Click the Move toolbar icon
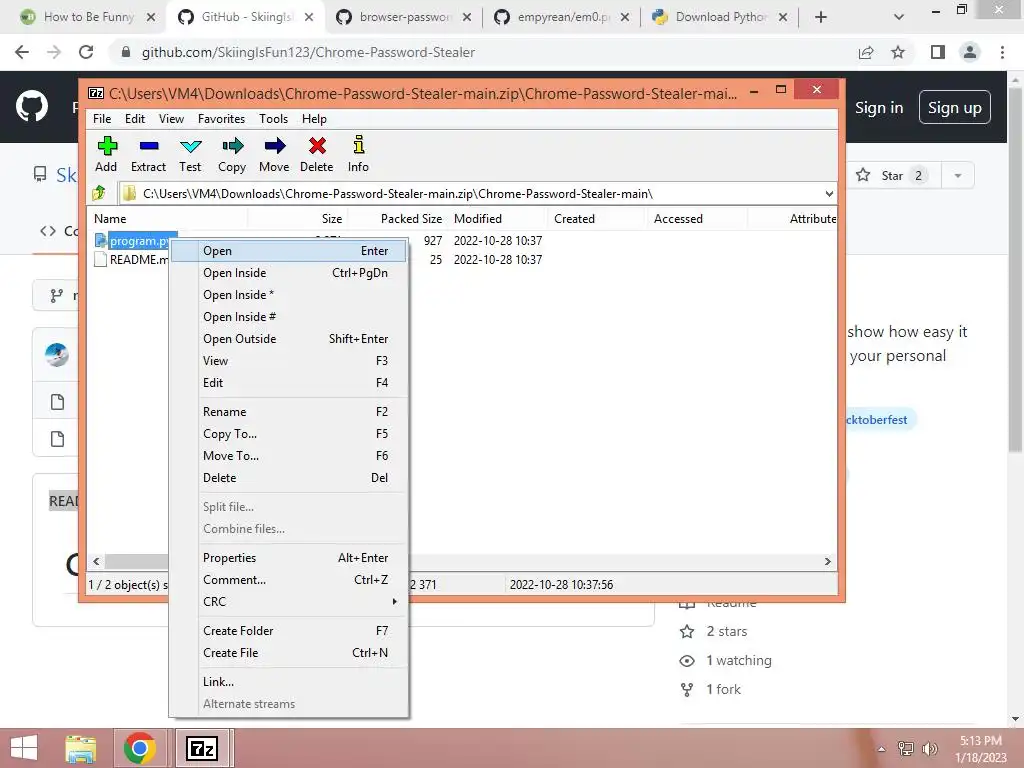Viewport: 1024px width, 768px height. point(274,154)
